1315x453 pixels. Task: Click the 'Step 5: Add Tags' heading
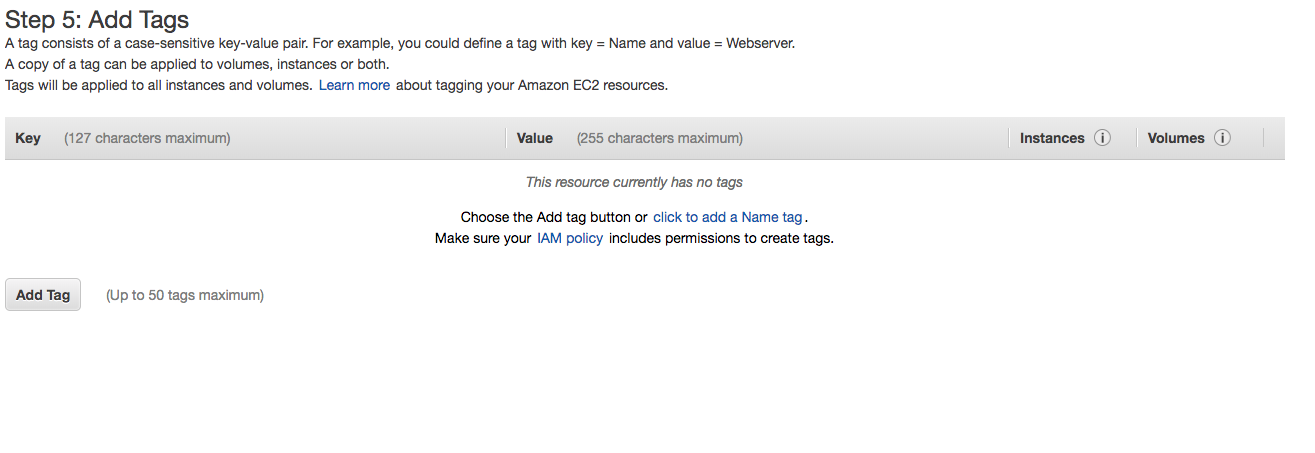97,19
